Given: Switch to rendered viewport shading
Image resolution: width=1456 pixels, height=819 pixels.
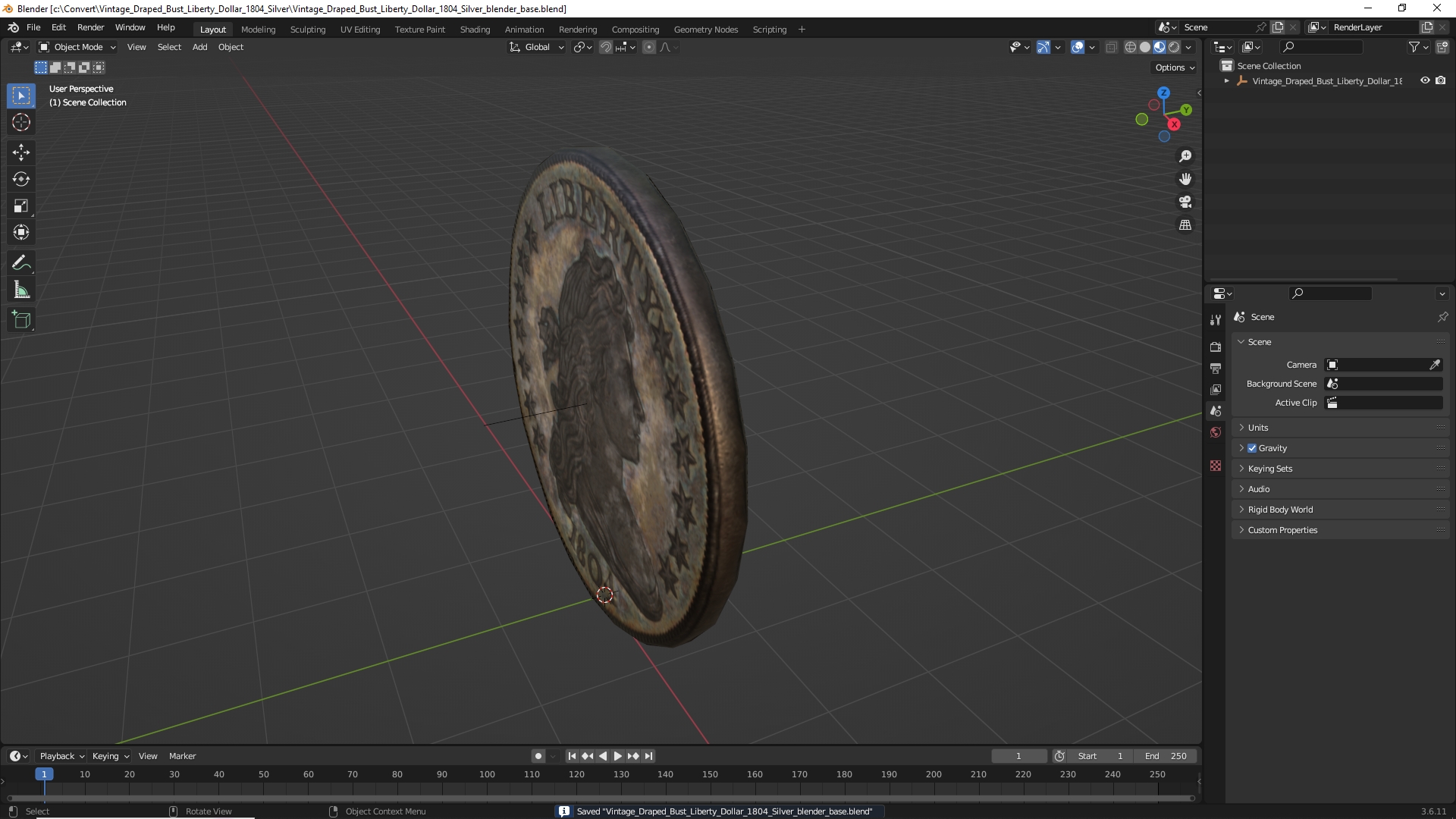Looking at the screenshot, I should click(1174, 47).
